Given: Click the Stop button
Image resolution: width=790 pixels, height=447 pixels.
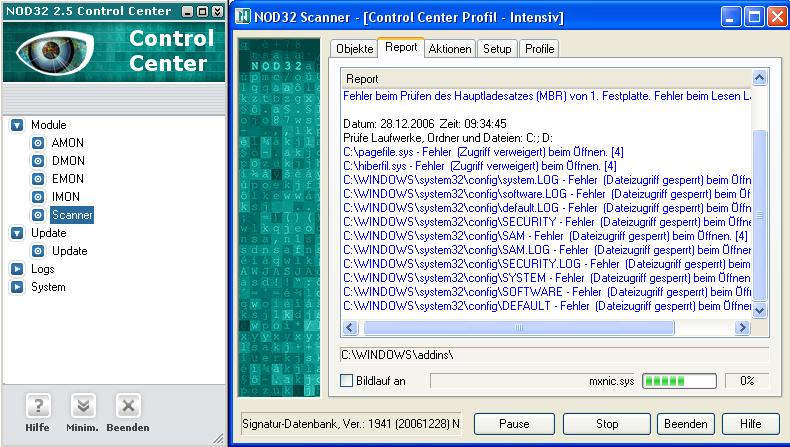Looking at the screenshot, I should 607,424.
